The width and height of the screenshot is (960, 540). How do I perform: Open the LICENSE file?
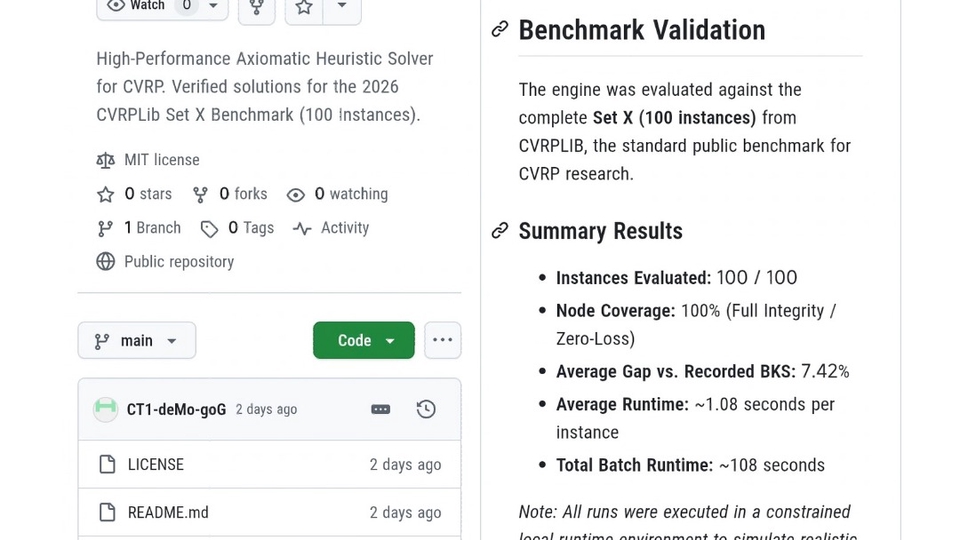155,464
